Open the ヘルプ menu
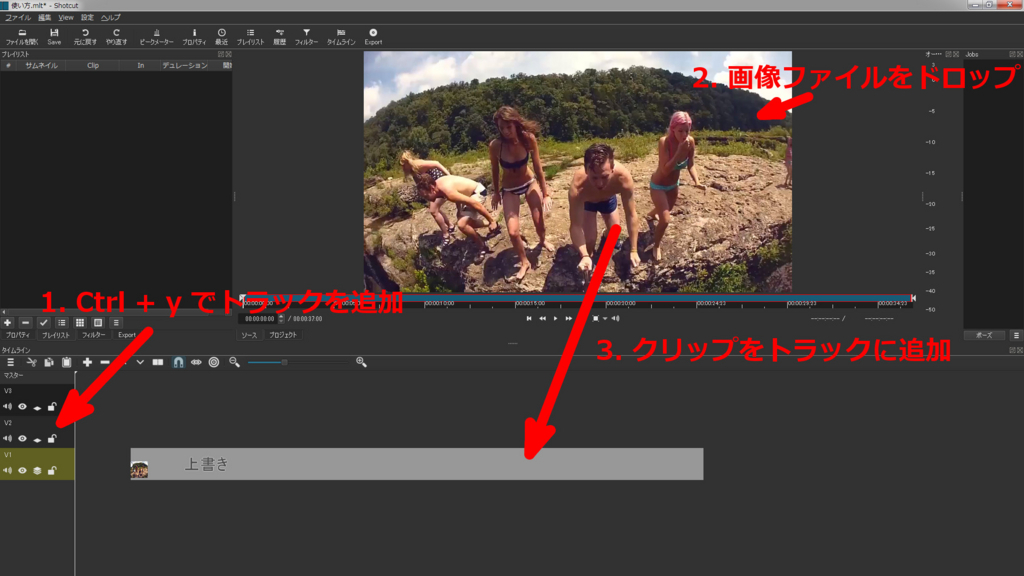Screen dimensions: 1024x576 pos(110,18)
